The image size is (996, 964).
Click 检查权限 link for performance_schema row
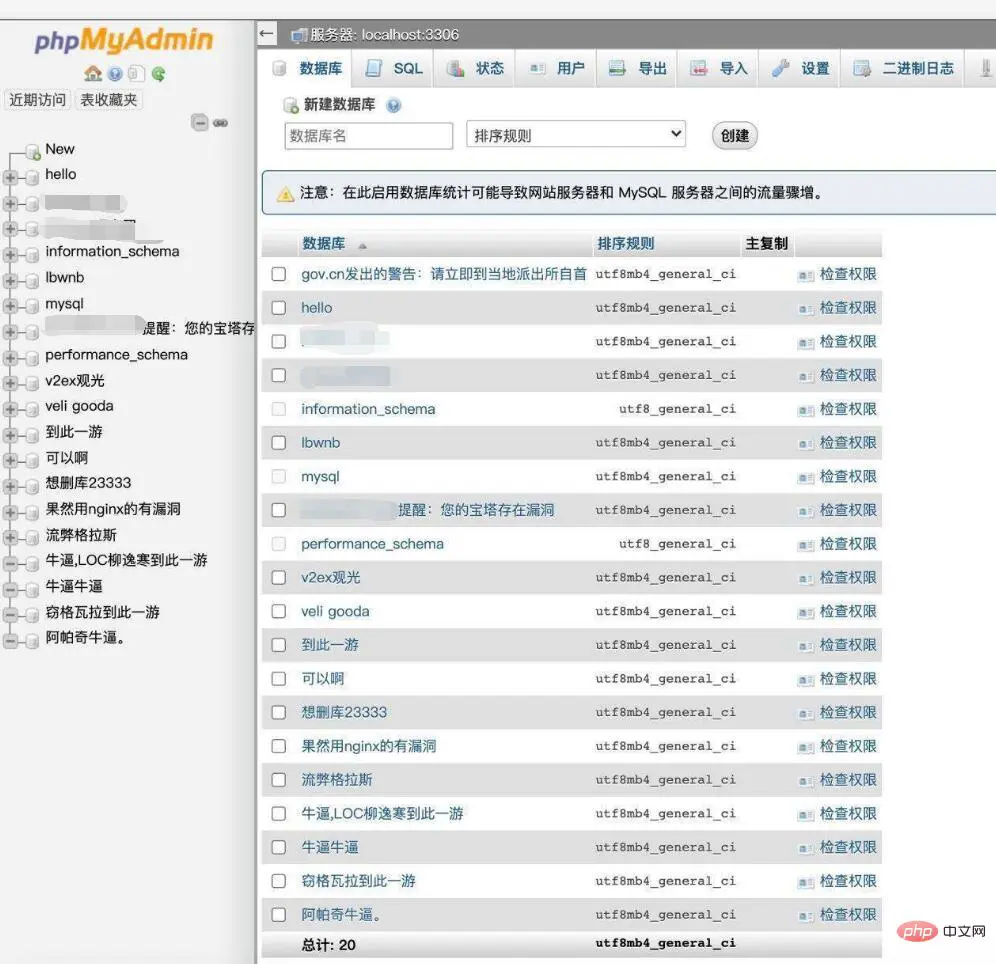pyautogui.click(x=847, y=544)
